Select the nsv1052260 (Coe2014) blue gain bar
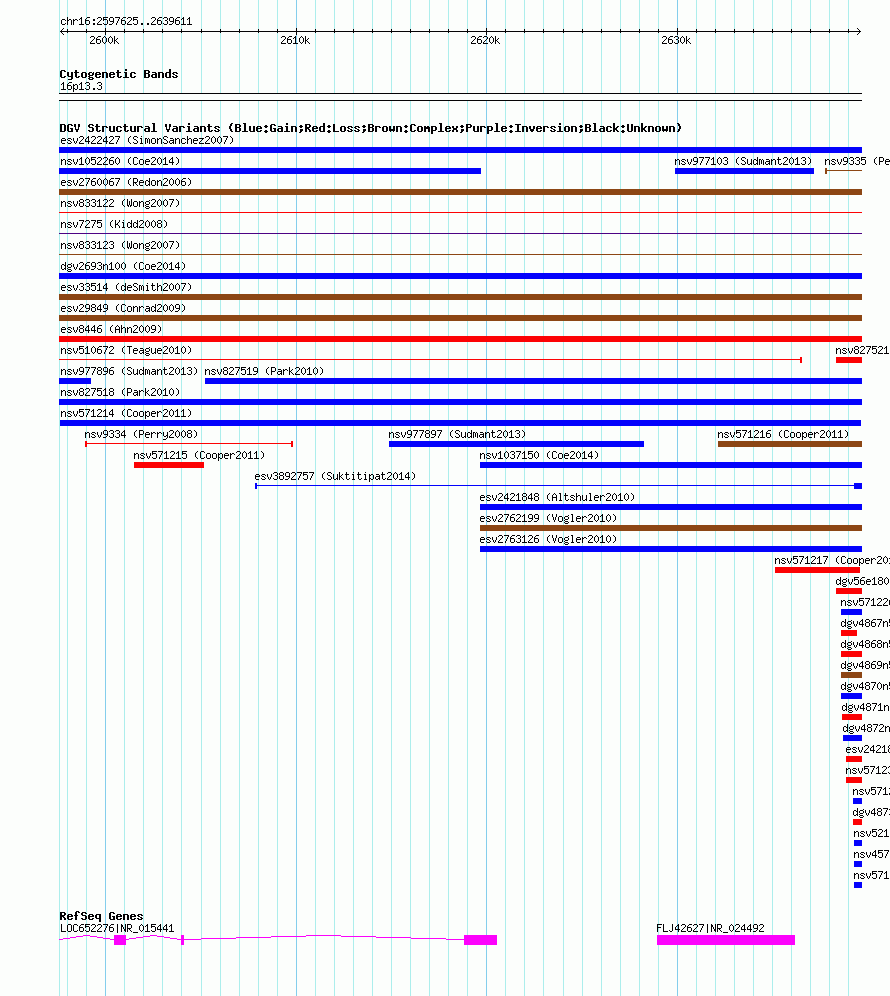 click(x=270, y=171)
